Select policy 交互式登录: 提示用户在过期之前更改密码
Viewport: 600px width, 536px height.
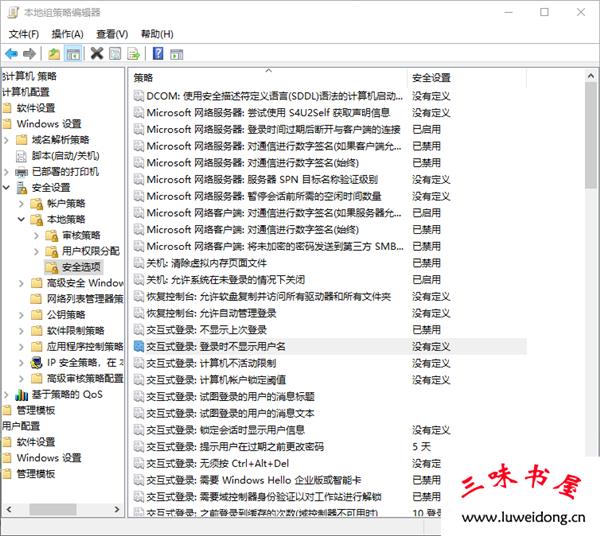point(235,447)
